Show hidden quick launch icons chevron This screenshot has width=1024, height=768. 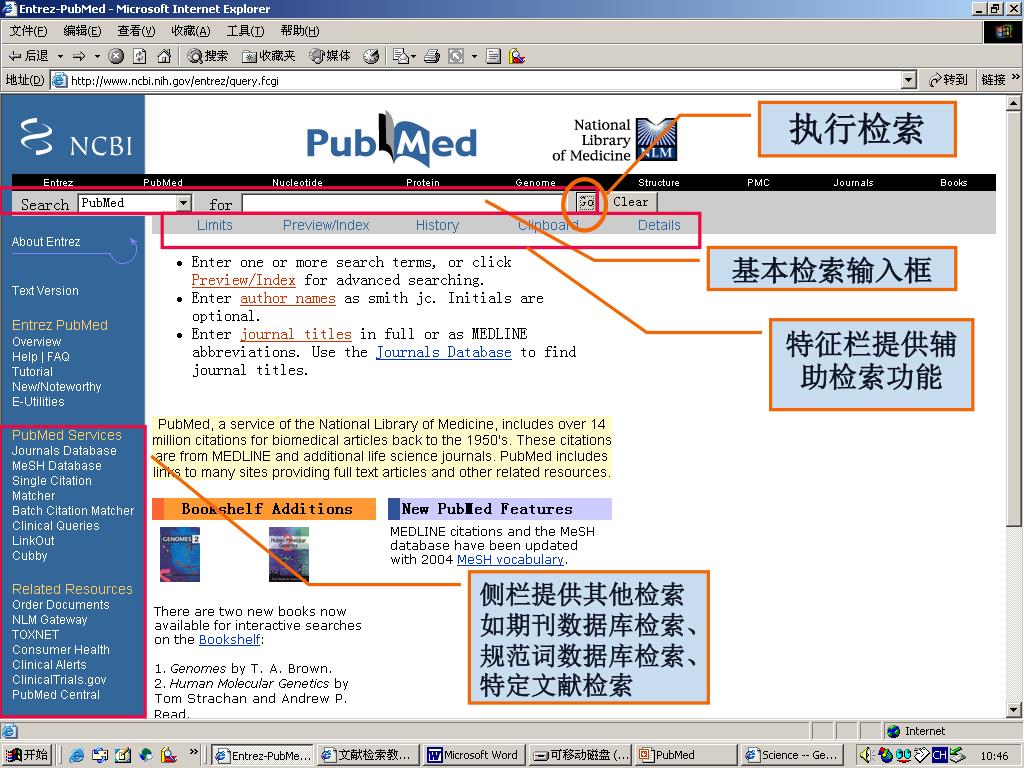(x=193, y=752)
